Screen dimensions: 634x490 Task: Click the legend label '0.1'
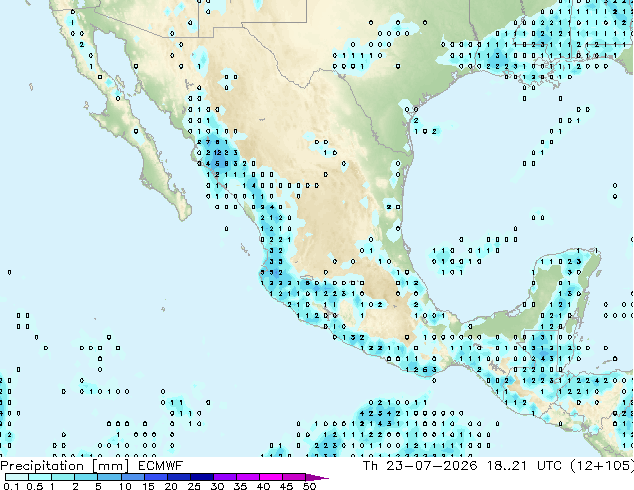(x=11, y=486)
